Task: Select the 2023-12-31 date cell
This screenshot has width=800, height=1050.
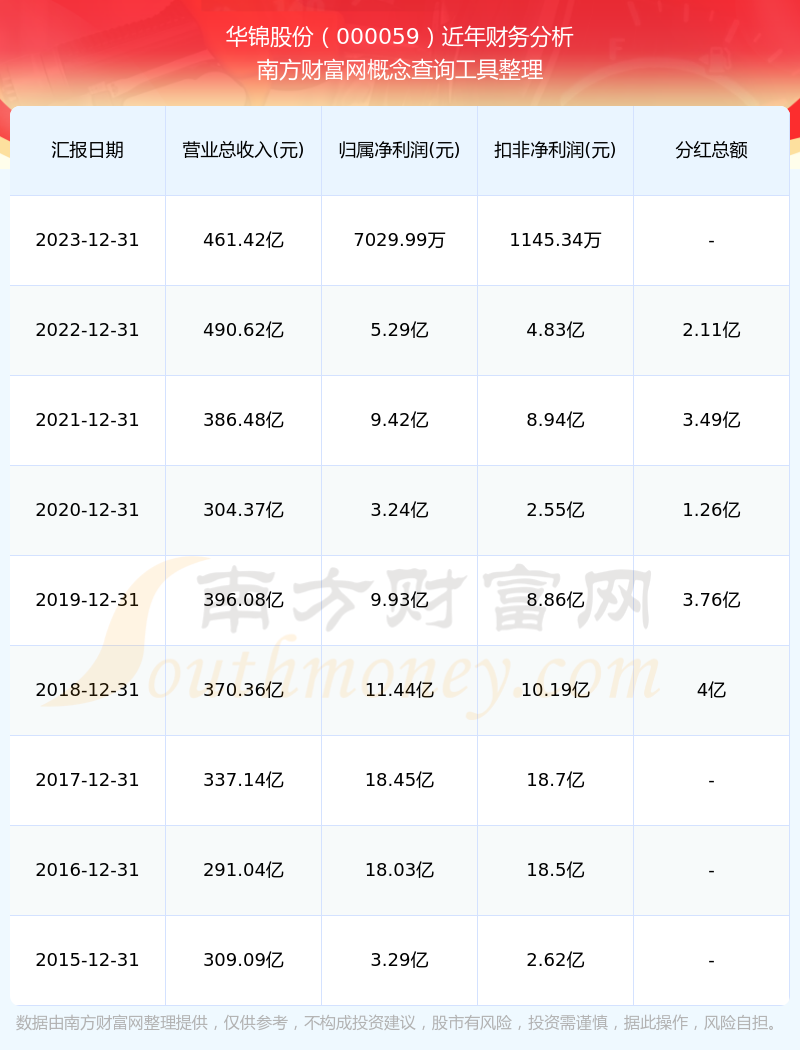Action: click(88, 240)
